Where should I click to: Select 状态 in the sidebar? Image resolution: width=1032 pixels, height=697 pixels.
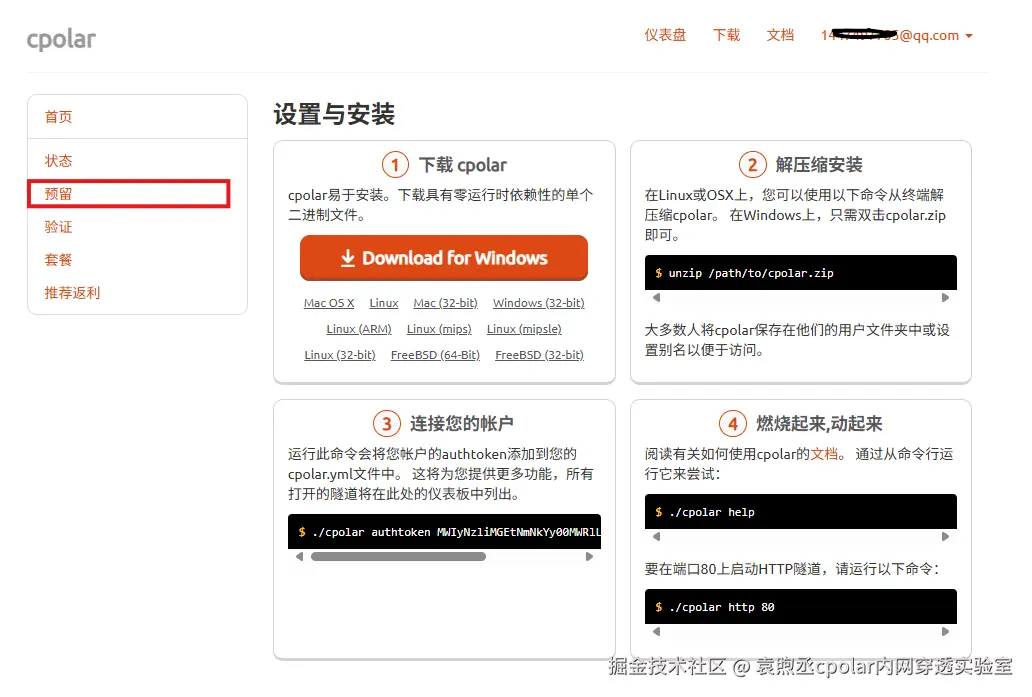(x=59, y=161)
